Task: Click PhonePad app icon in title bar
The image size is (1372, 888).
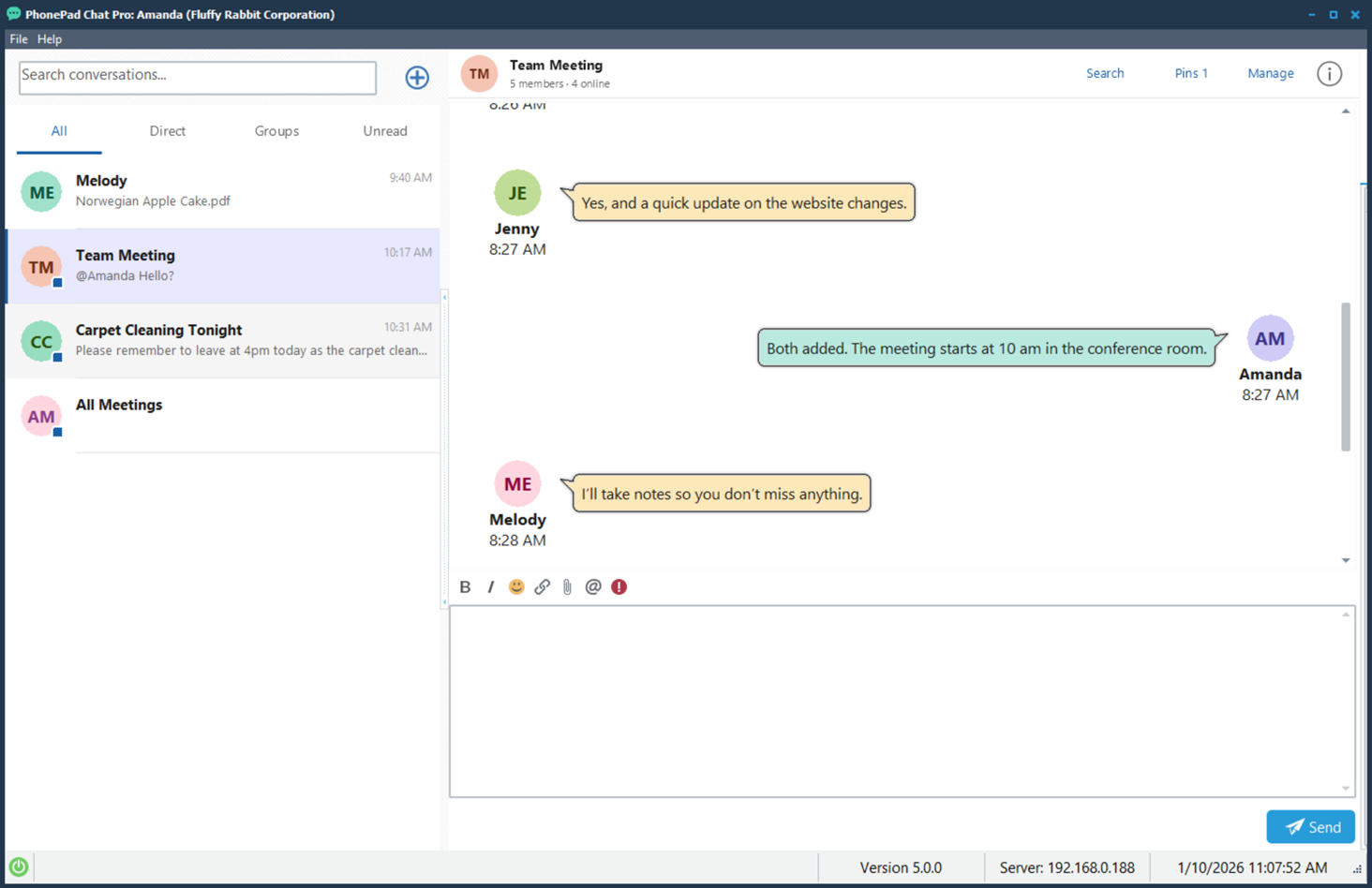Action: tap(13, 14)
